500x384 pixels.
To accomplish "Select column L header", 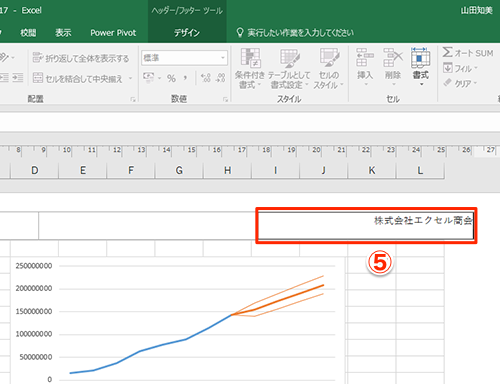I will click(x=420, y=170).
